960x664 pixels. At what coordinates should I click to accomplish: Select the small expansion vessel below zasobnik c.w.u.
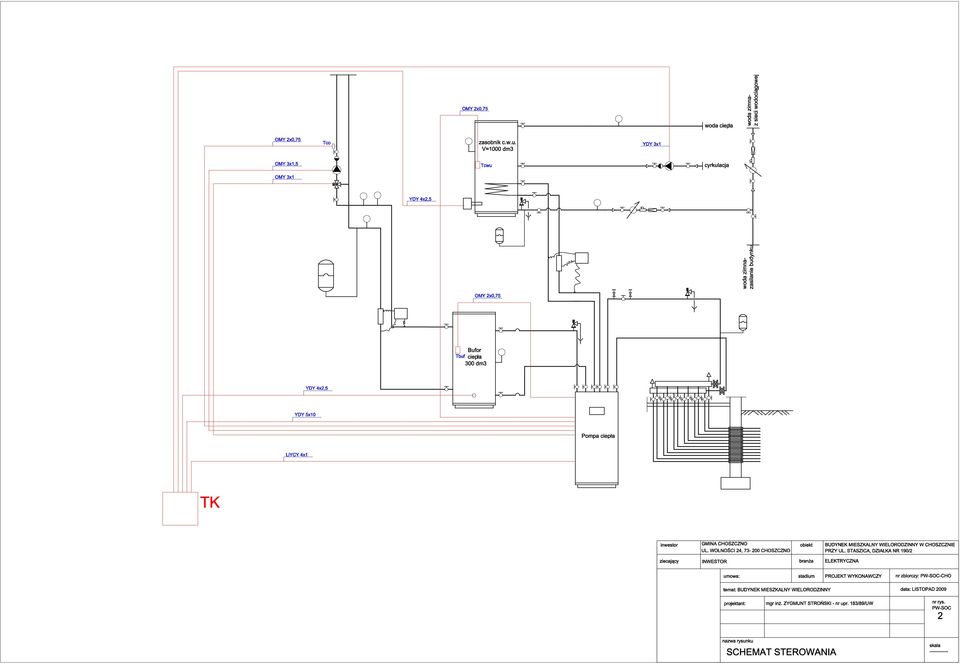point(499,235)
